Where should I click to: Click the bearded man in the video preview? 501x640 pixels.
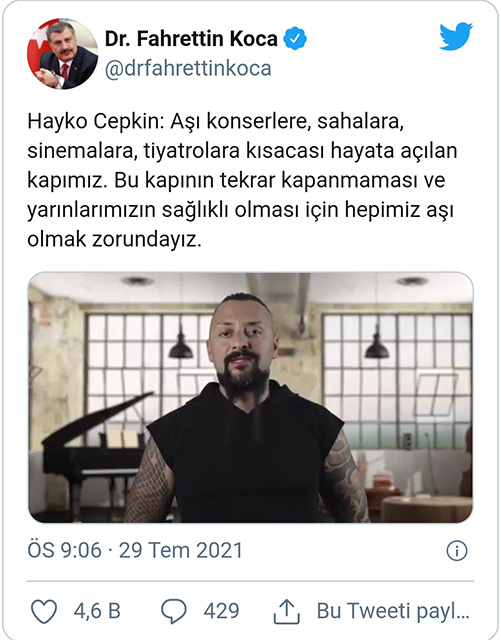247,408
